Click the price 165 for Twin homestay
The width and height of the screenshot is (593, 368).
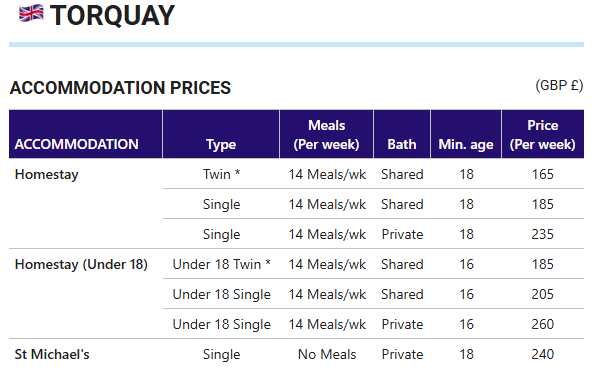(542, 174)
